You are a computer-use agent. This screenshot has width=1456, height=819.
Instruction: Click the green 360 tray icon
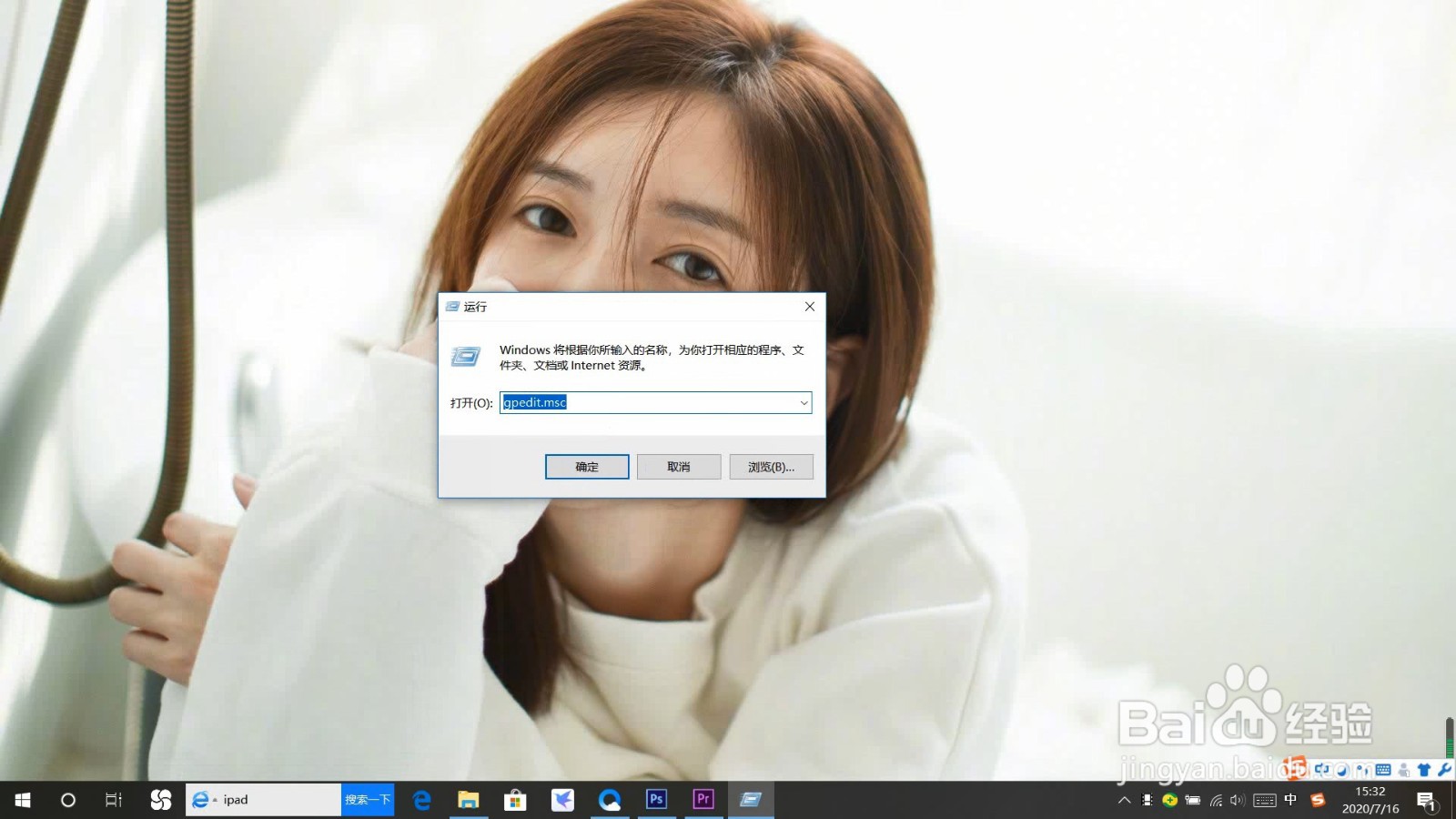[1169, 800]
